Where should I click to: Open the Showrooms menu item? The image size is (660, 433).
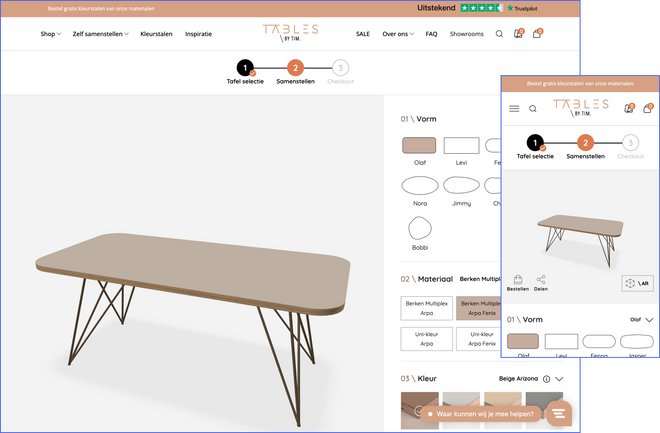pos(466,34)
